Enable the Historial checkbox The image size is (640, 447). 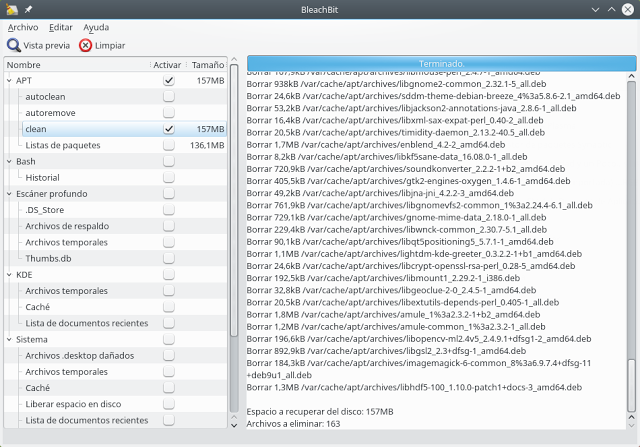[x=169, y=177]
